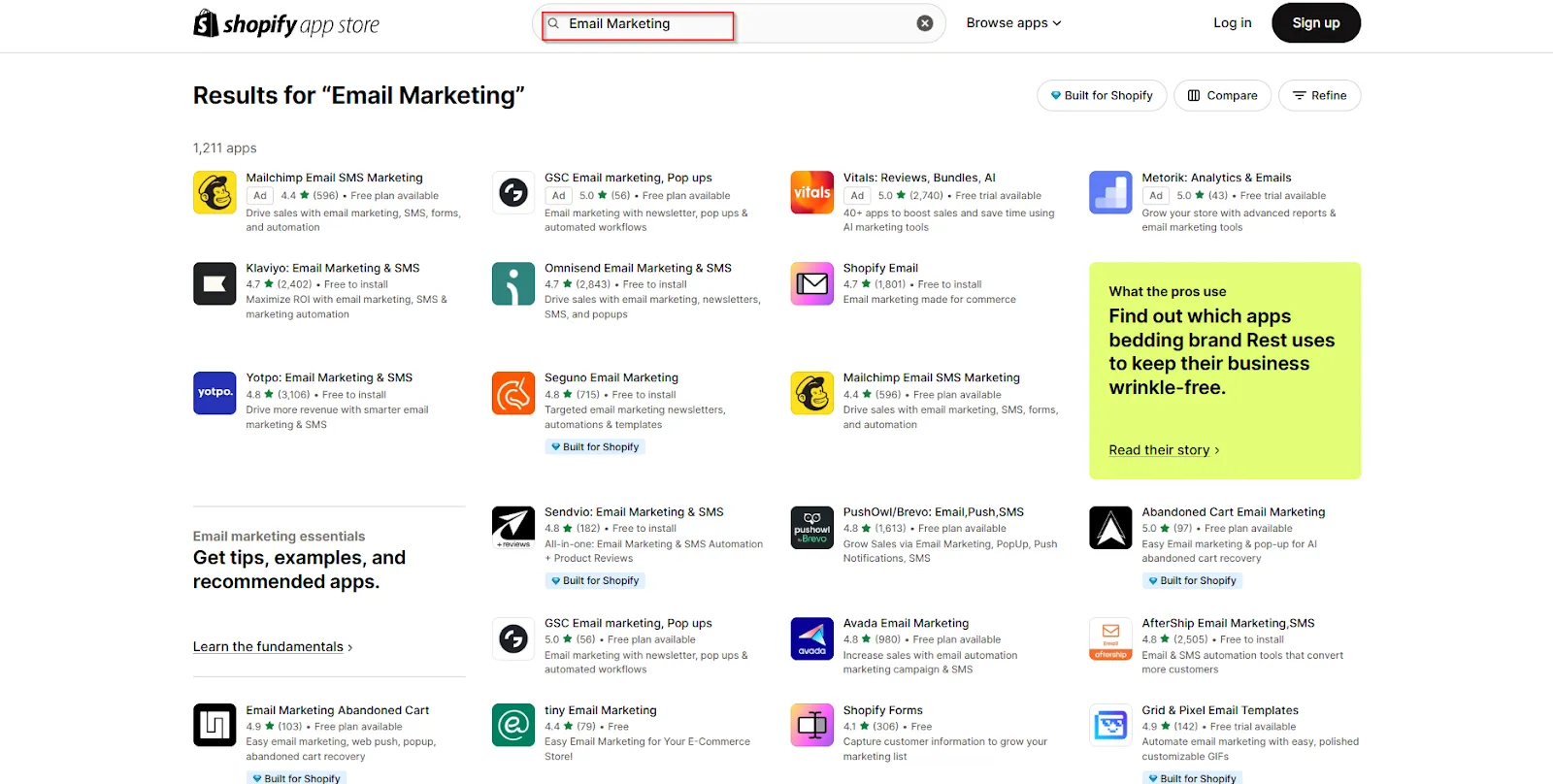Open the Metorik Analytics app icon
Screen dimensions: 1553x784
pos(1110,192)
